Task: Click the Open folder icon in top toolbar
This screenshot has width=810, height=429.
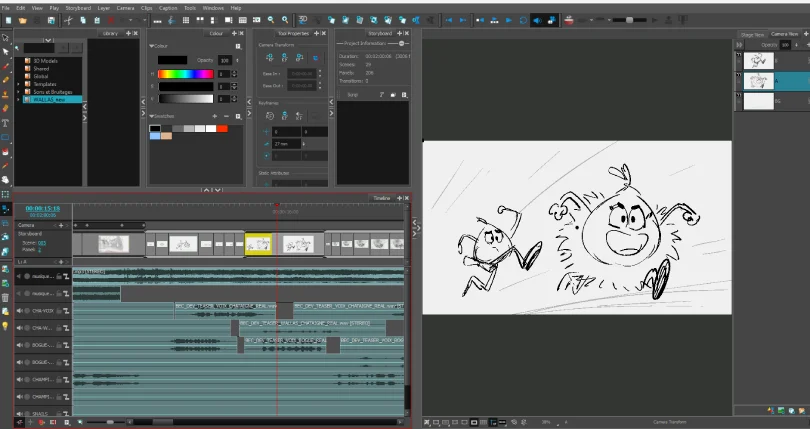Action: click(x=22, y=20)
